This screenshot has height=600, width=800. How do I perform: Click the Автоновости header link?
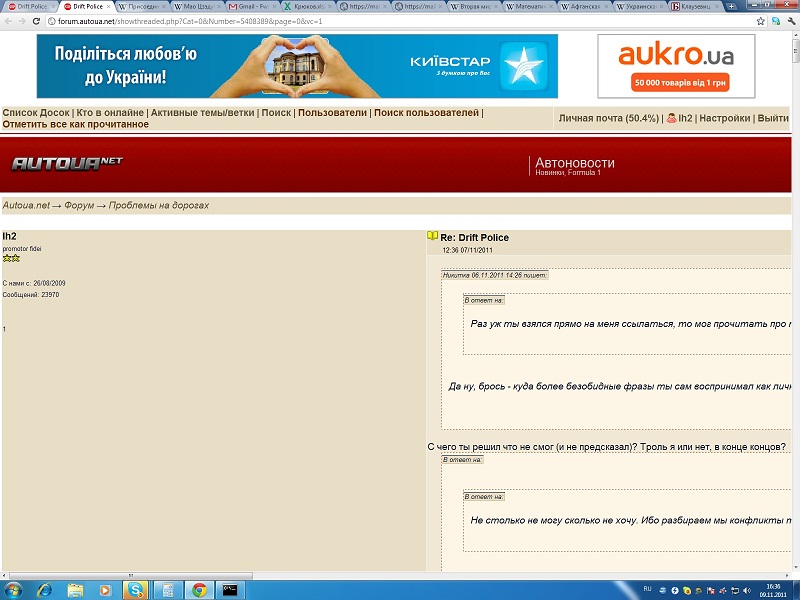[x=574, y=162]
